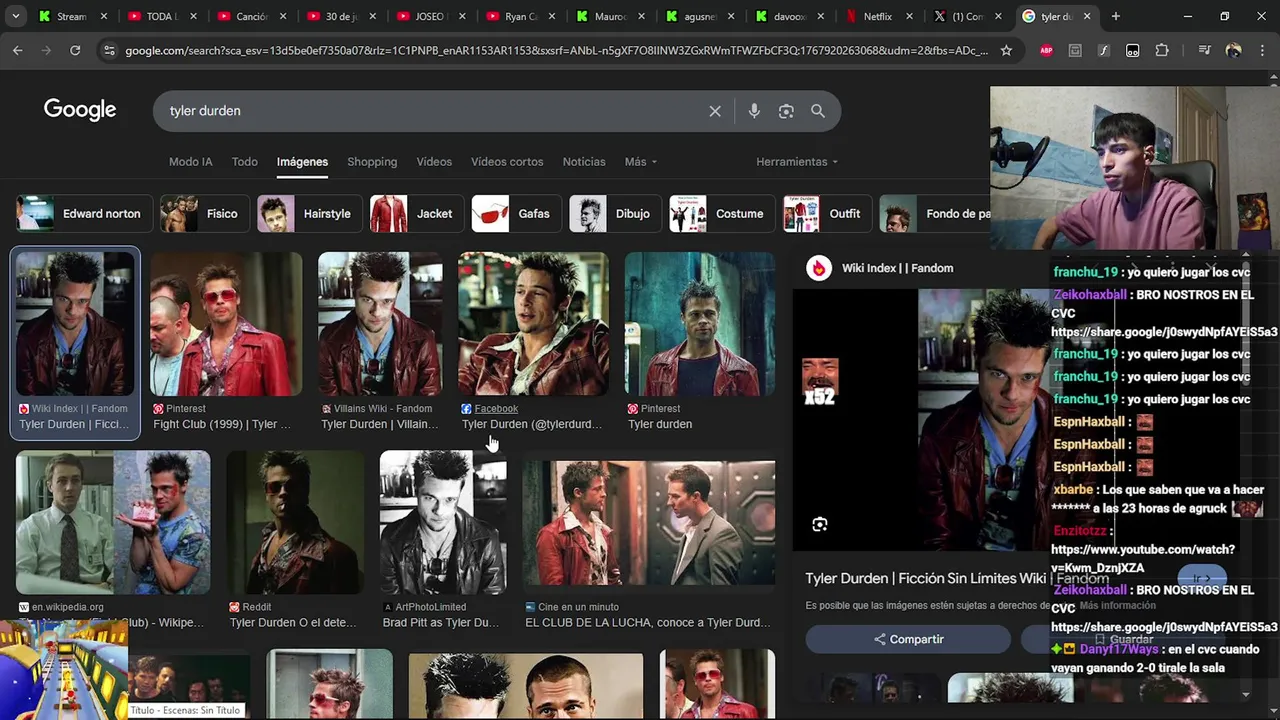Open ArtPhotoLimited Brad Pitt result
This screenshot has width=1280, height=720.
click(441, 623)
